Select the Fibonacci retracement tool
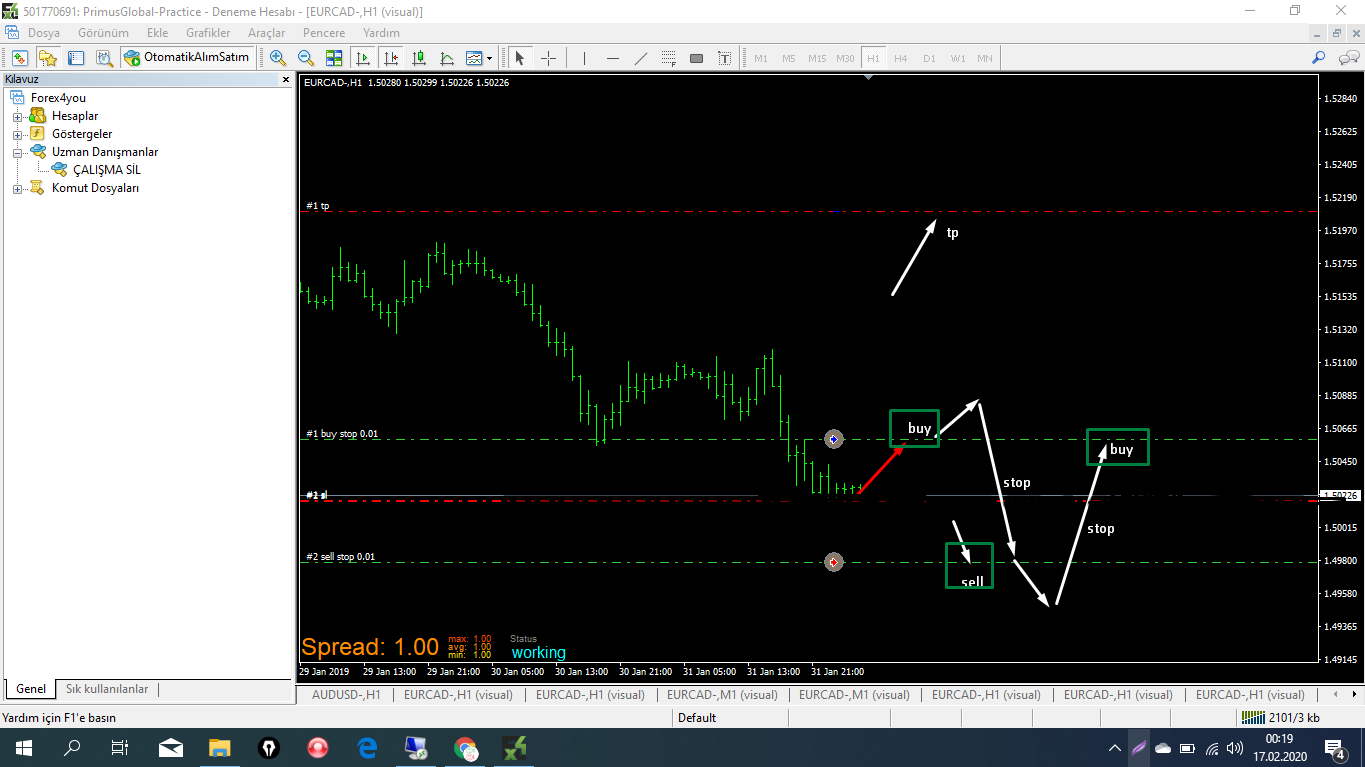Image resolution: width=1365 pixels, height=767 pixels. pyautogui.click(x=669, y=58)
